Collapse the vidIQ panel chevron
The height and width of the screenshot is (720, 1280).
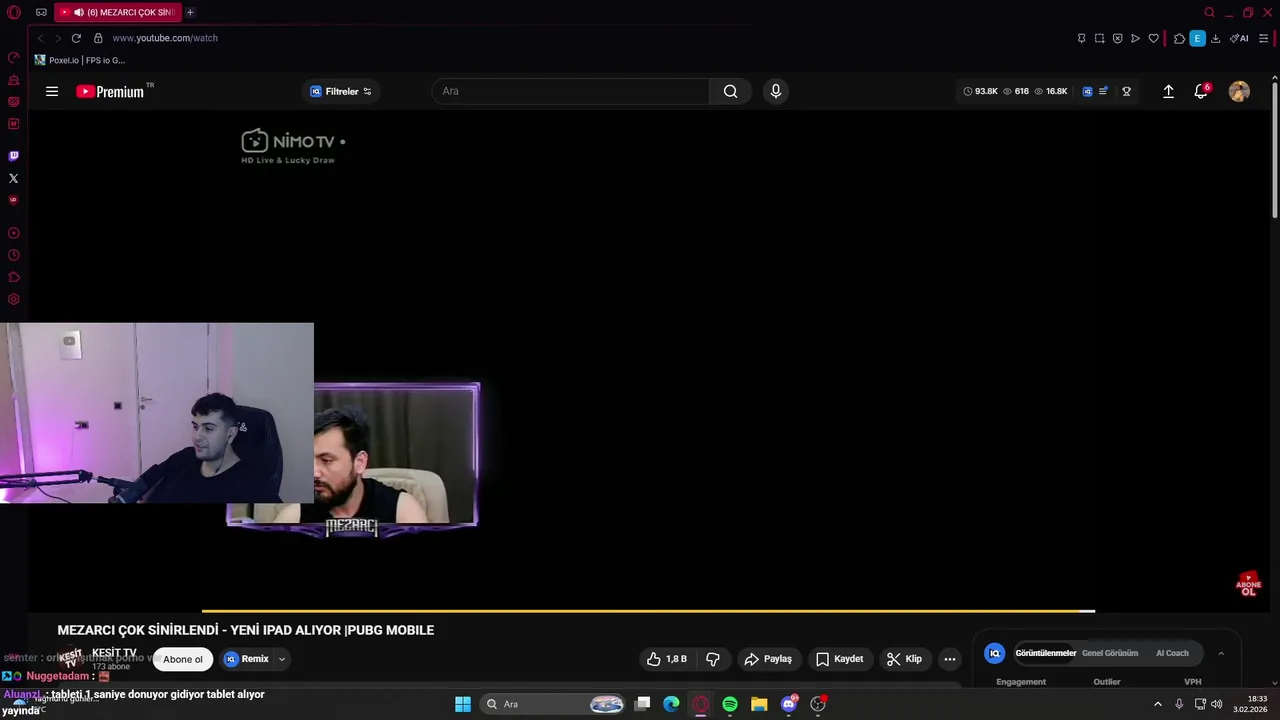[1221, 653]
